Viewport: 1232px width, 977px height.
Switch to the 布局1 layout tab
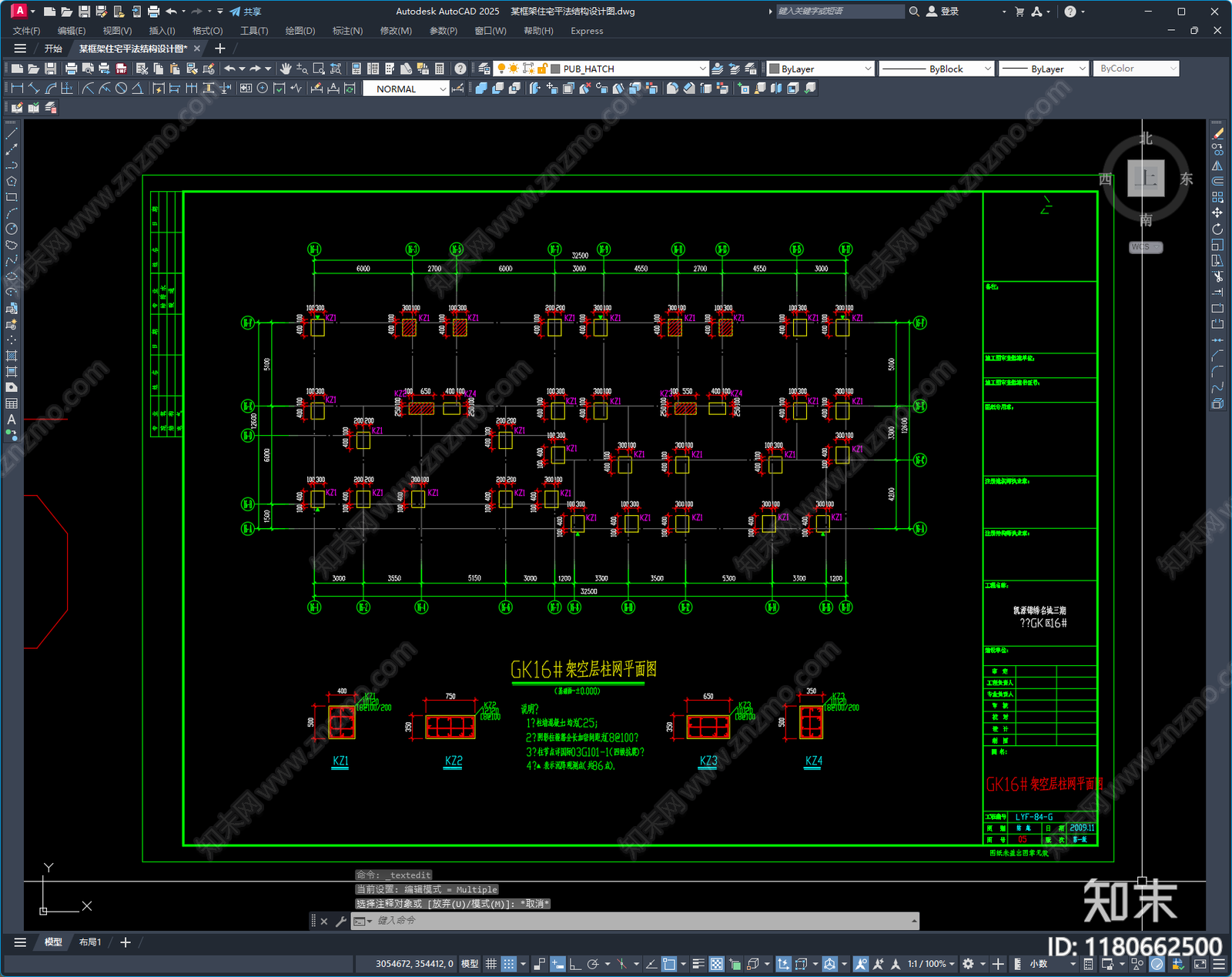click(90, 942)
